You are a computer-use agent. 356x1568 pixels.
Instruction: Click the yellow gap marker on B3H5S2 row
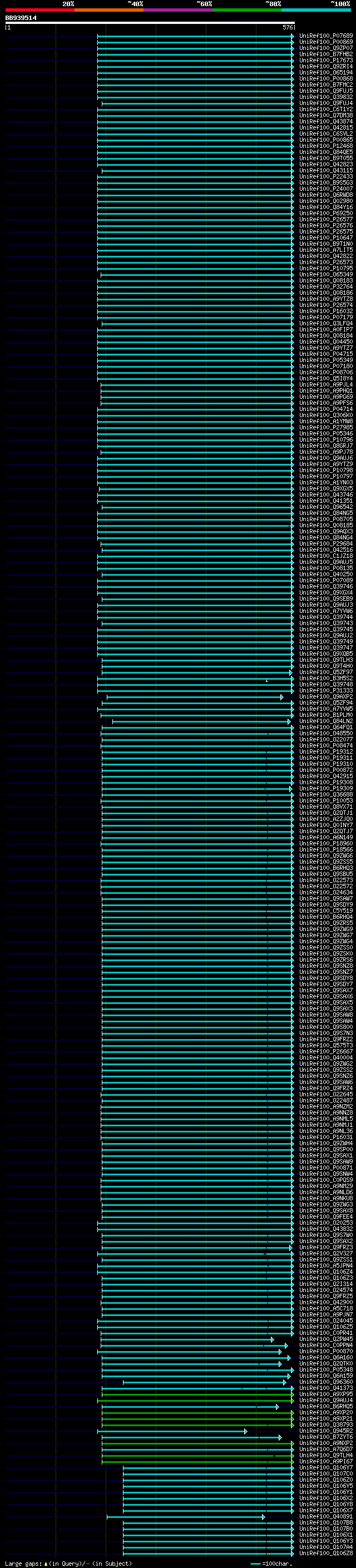[x=266, y=680]
